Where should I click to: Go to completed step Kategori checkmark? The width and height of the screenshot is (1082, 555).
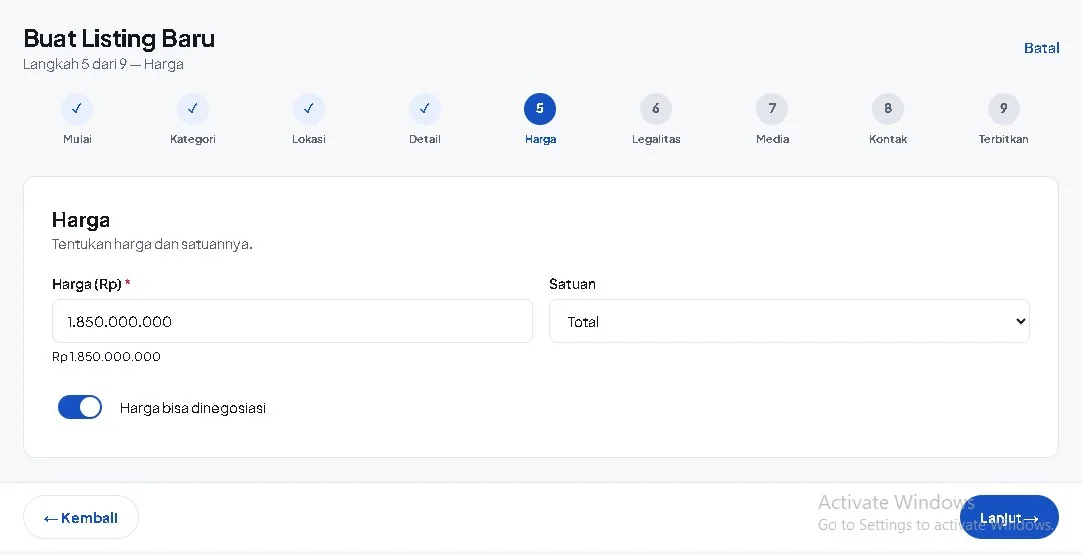193,108
